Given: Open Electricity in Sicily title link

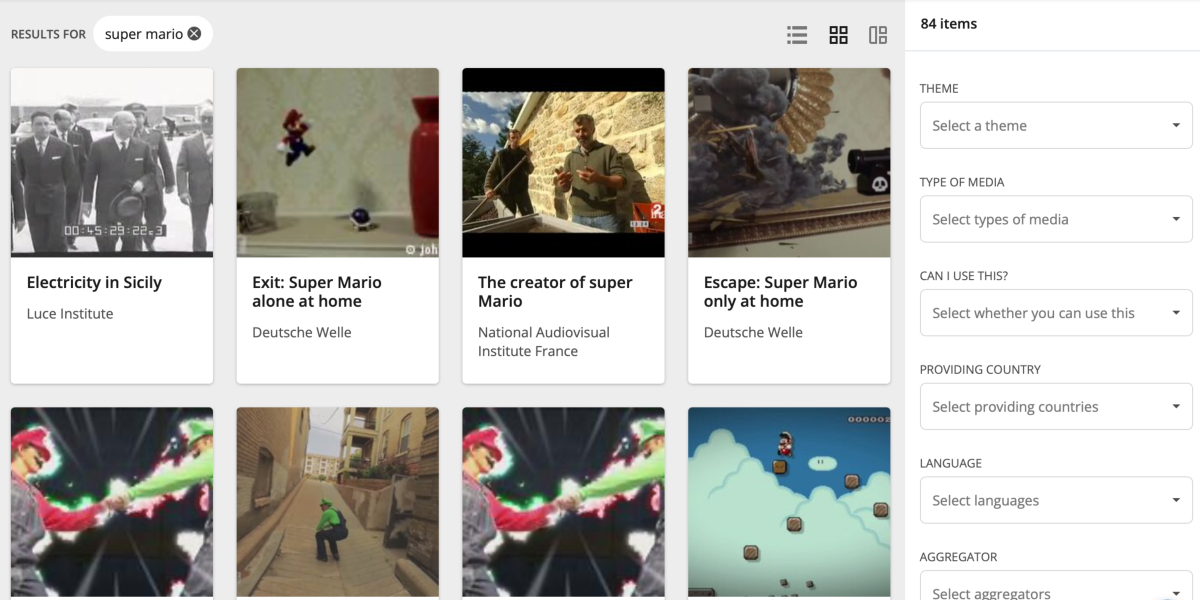Looking at the screenshot, I should [x=94, y=283].
